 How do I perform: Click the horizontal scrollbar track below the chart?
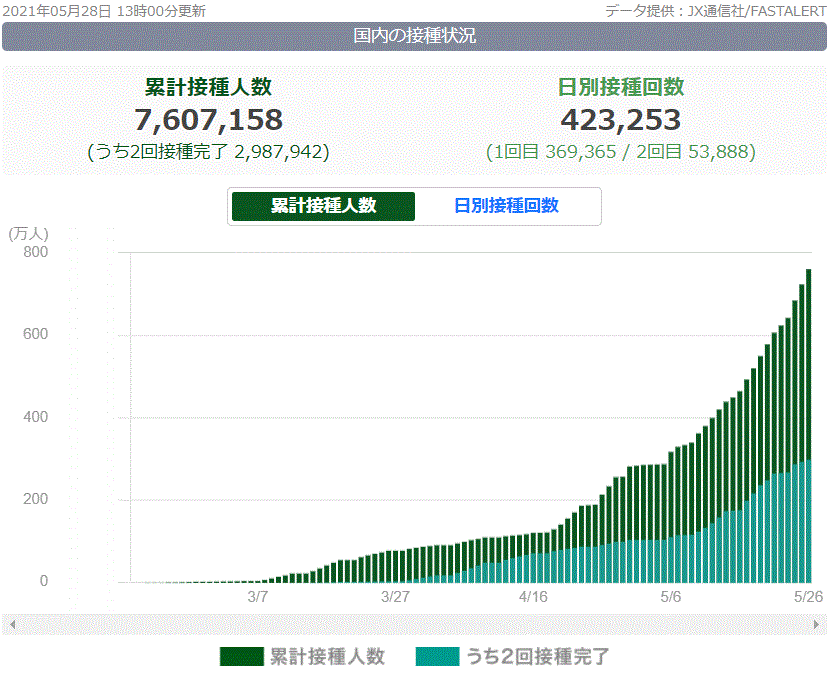(x=415, y=625)
